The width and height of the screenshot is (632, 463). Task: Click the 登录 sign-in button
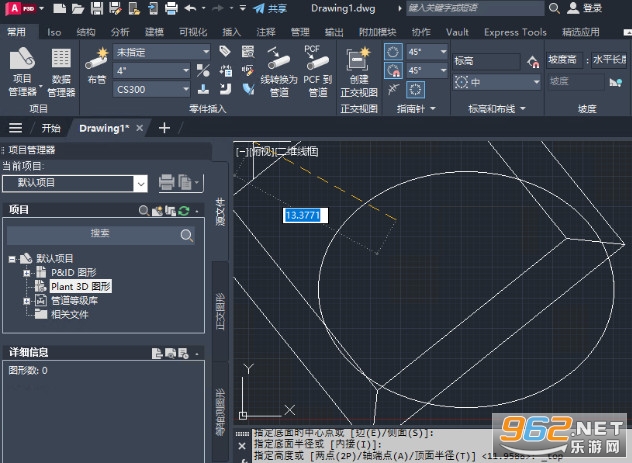point(584,8)
